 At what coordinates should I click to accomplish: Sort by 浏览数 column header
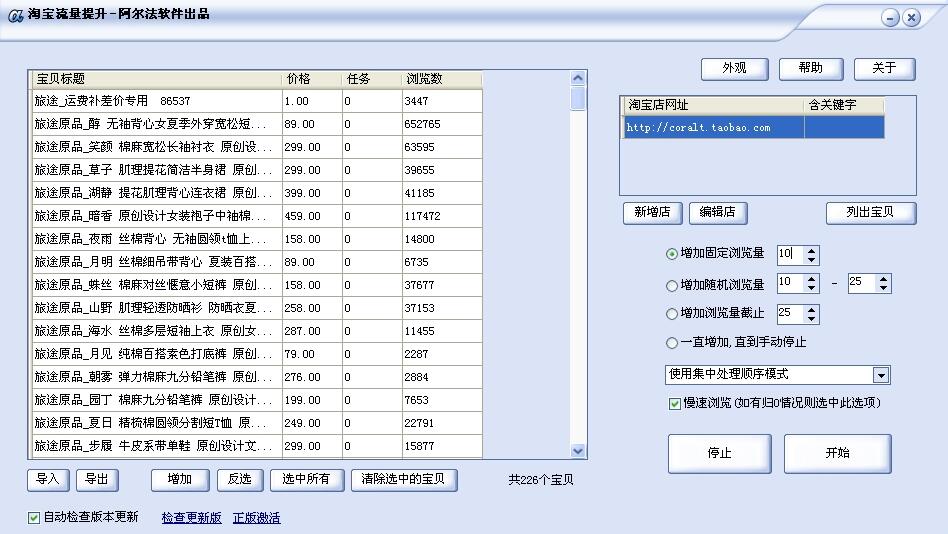pyautogui.click(x=441, y=79)
